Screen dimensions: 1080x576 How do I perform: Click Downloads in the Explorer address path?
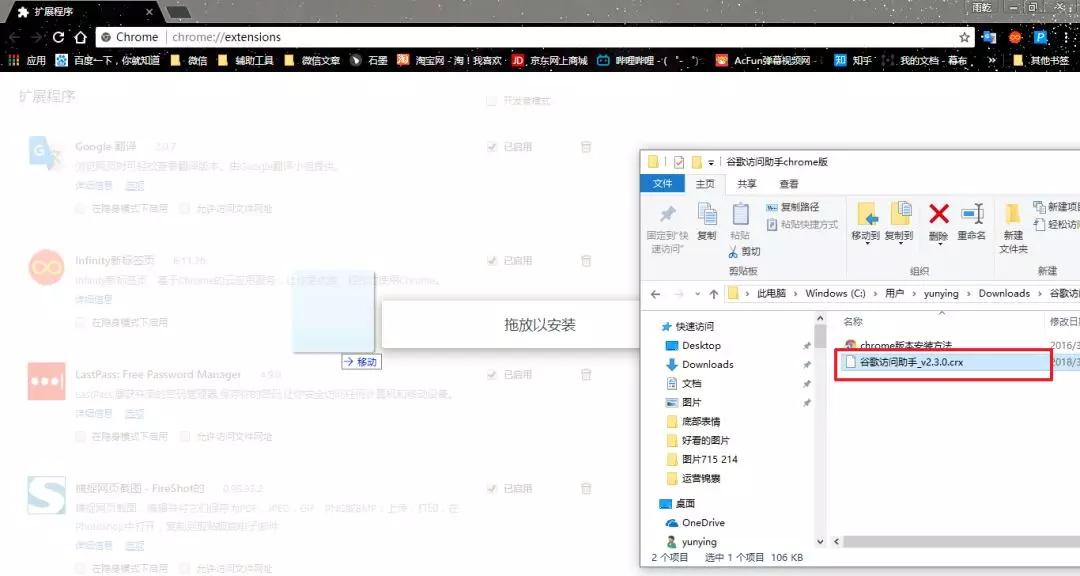pyautogui.click(x=1004, y=294)
